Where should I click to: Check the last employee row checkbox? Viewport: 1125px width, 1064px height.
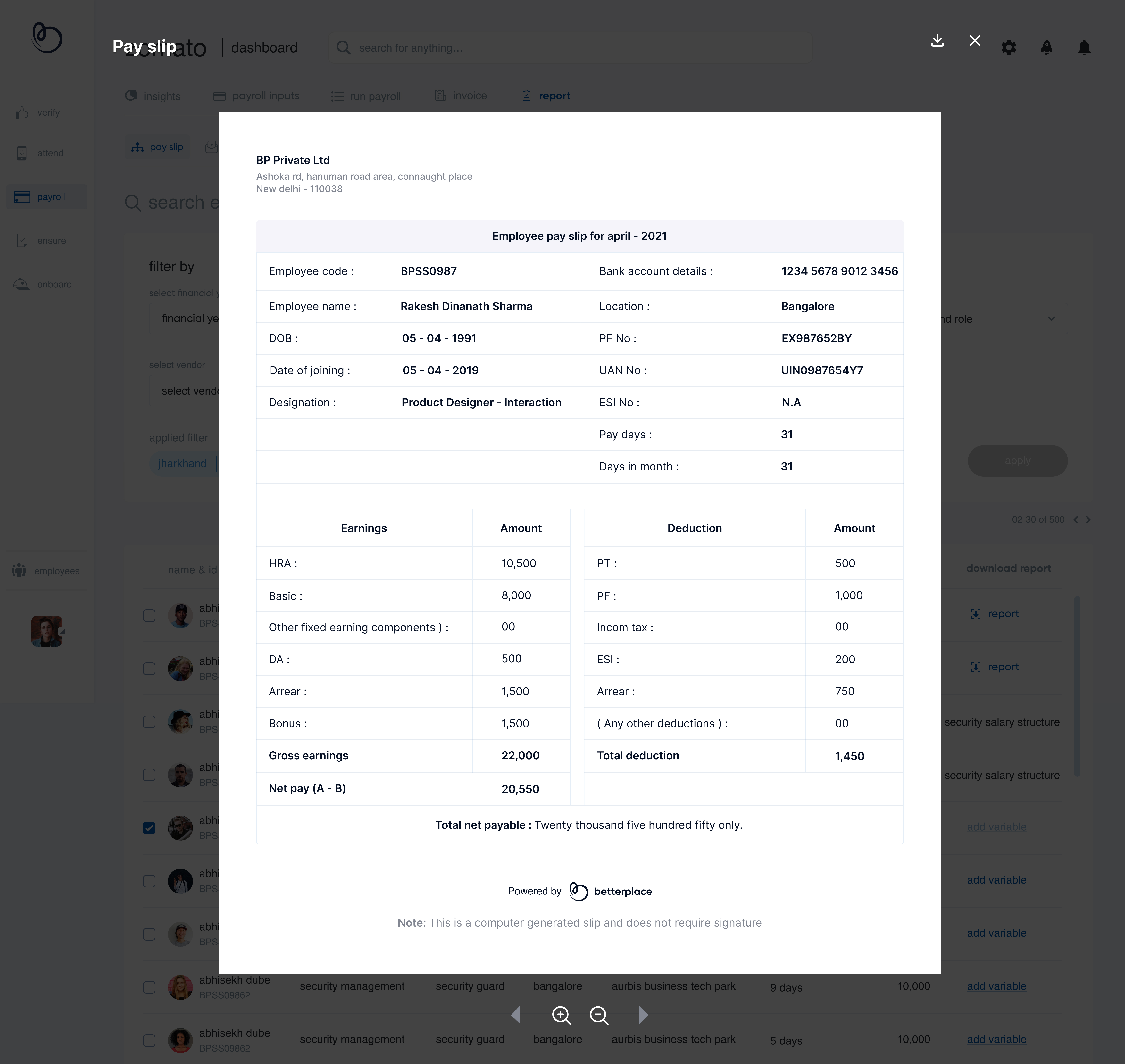click(x=149, y=1040)
